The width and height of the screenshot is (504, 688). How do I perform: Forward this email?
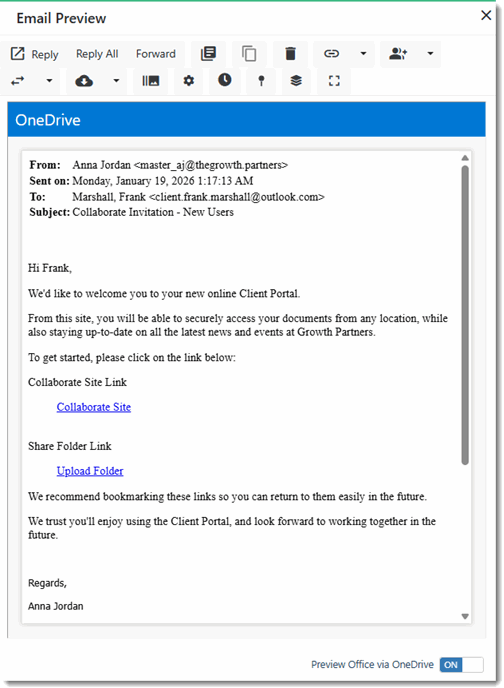tap(156, 54)
